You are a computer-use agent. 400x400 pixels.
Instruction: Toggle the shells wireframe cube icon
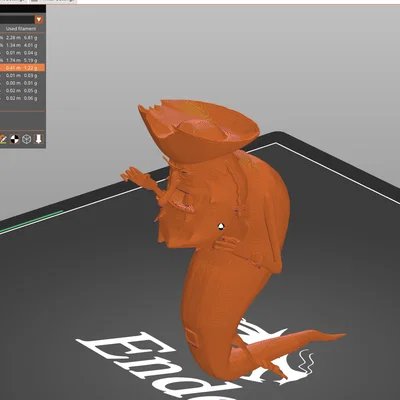point(27,139)
